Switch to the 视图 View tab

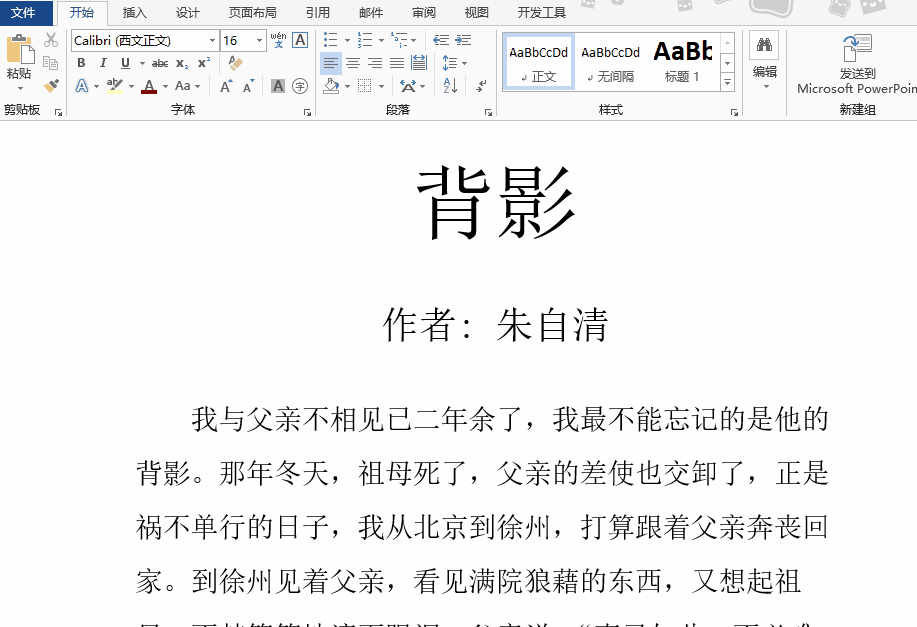477,12
